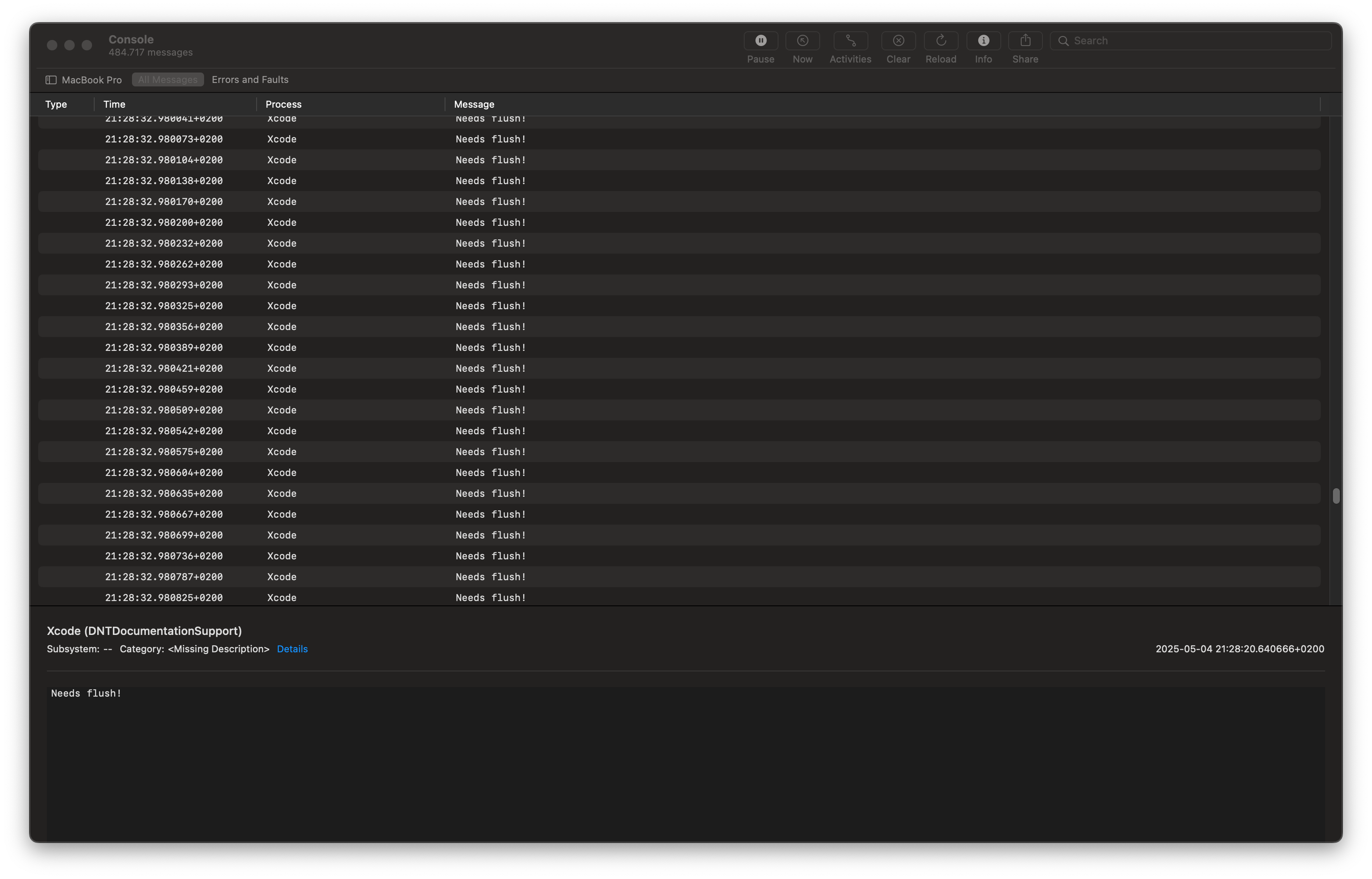Reload the console log
The width and height of the screenshot is (1372, 879).
941,41
